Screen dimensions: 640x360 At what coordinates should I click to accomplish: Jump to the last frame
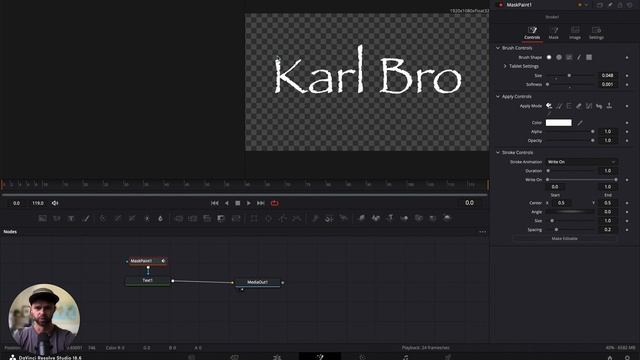(261, 203)
